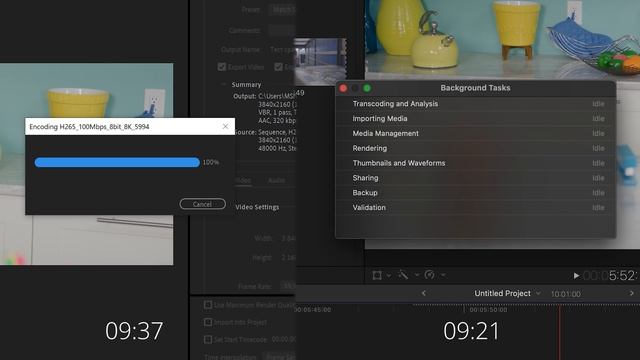Click the Width value in Video Settings

coord(288,238)
